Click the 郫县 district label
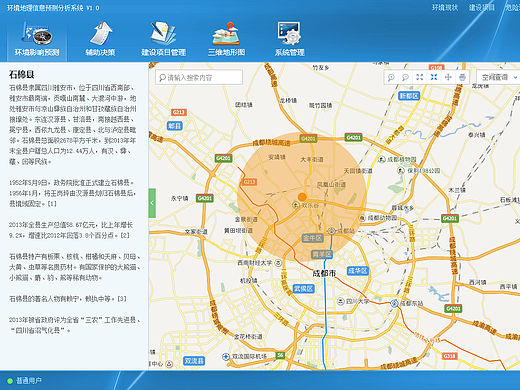Image resolution: width=520 pixels, height=390 pixels. coord(174,126)
